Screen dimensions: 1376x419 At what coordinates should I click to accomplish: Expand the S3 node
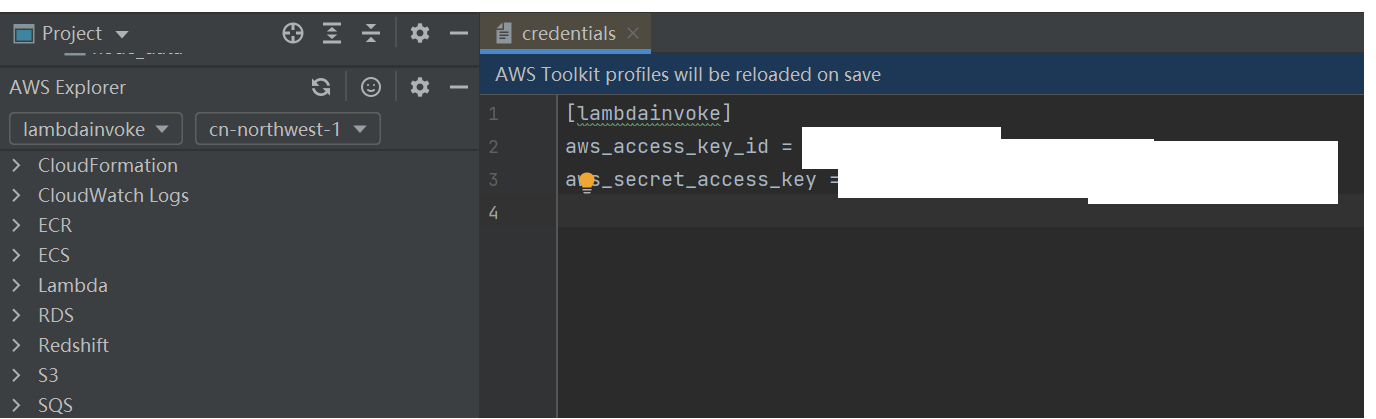(17, 376)
